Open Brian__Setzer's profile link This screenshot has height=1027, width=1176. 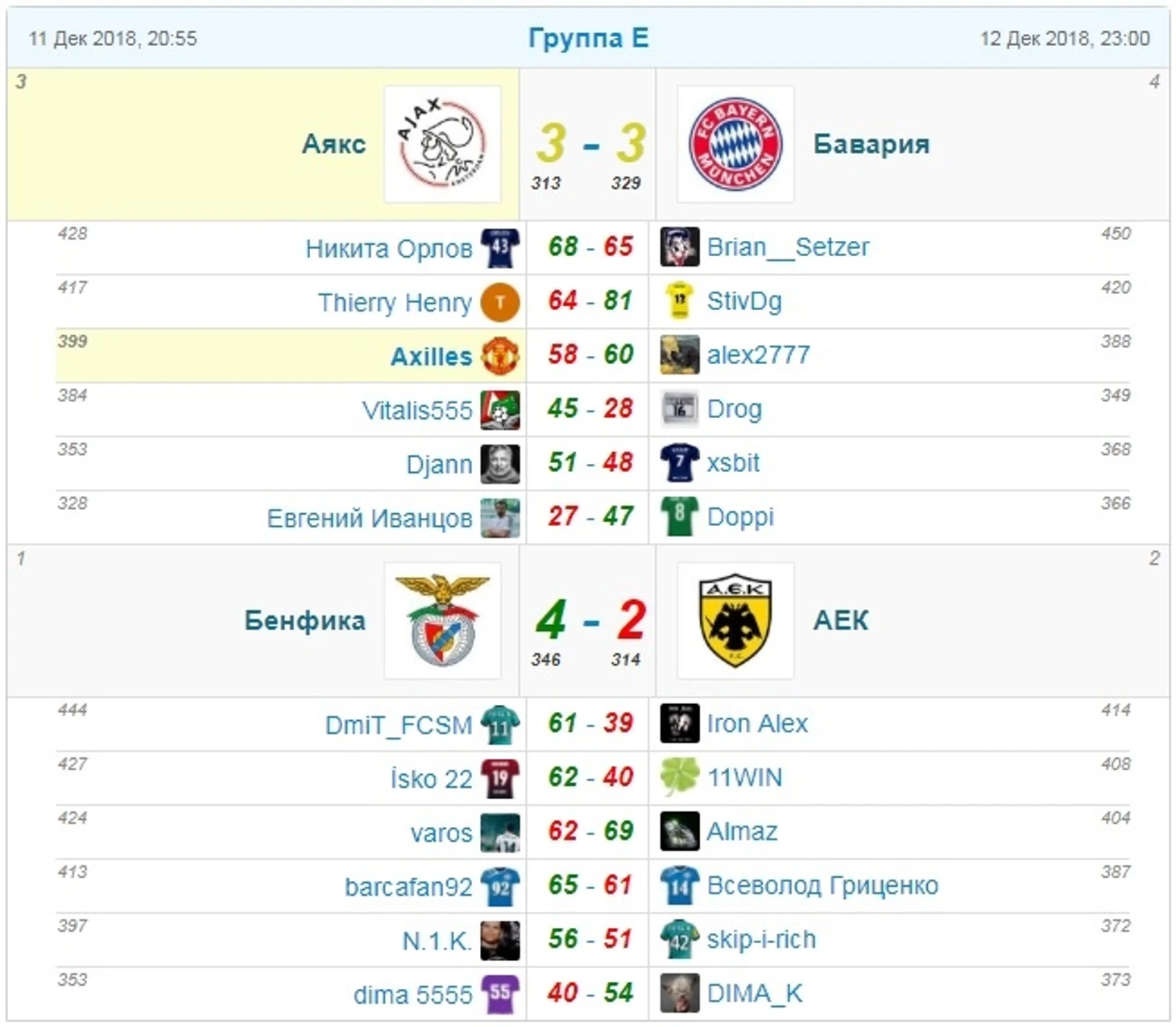788,247
